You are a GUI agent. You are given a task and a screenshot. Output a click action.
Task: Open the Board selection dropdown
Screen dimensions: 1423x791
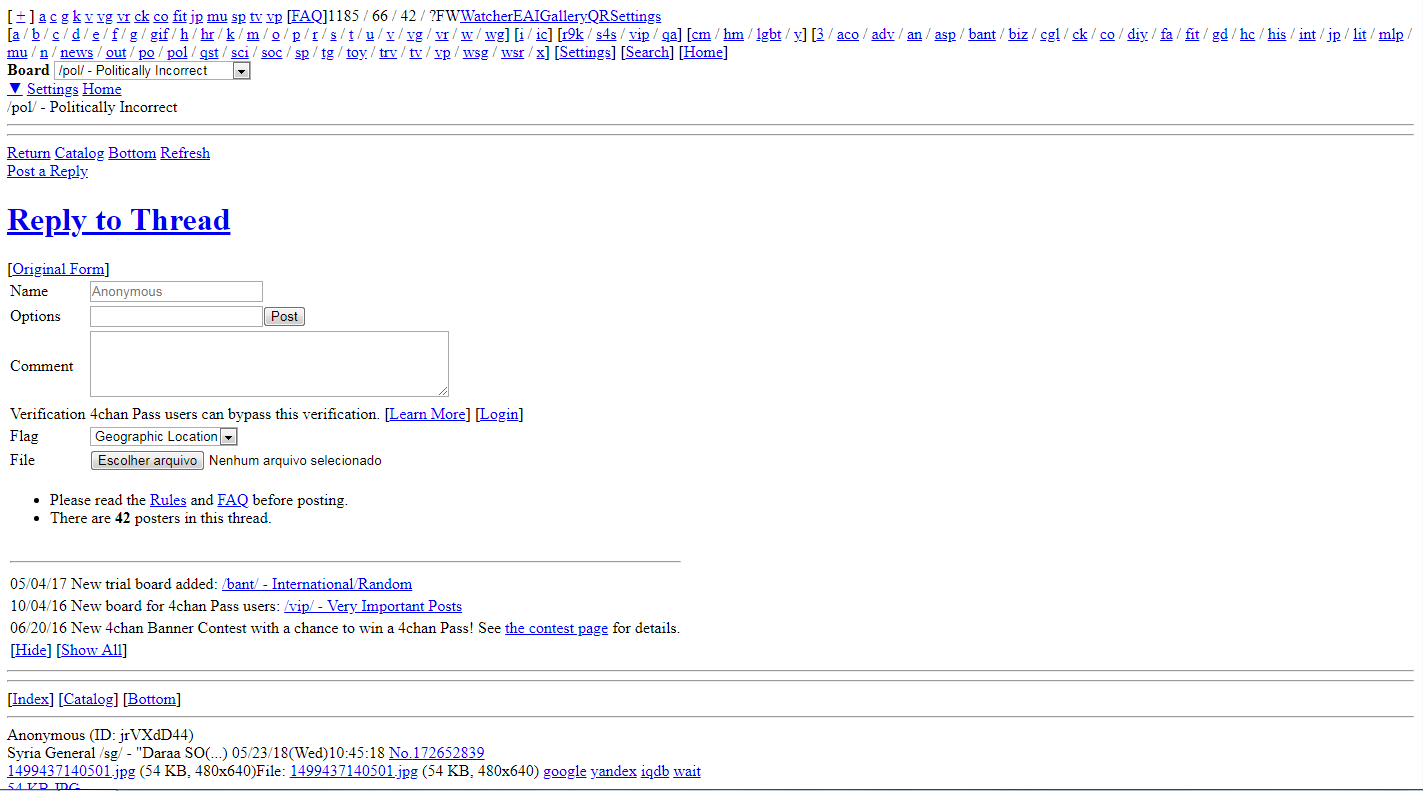point(240,70)
